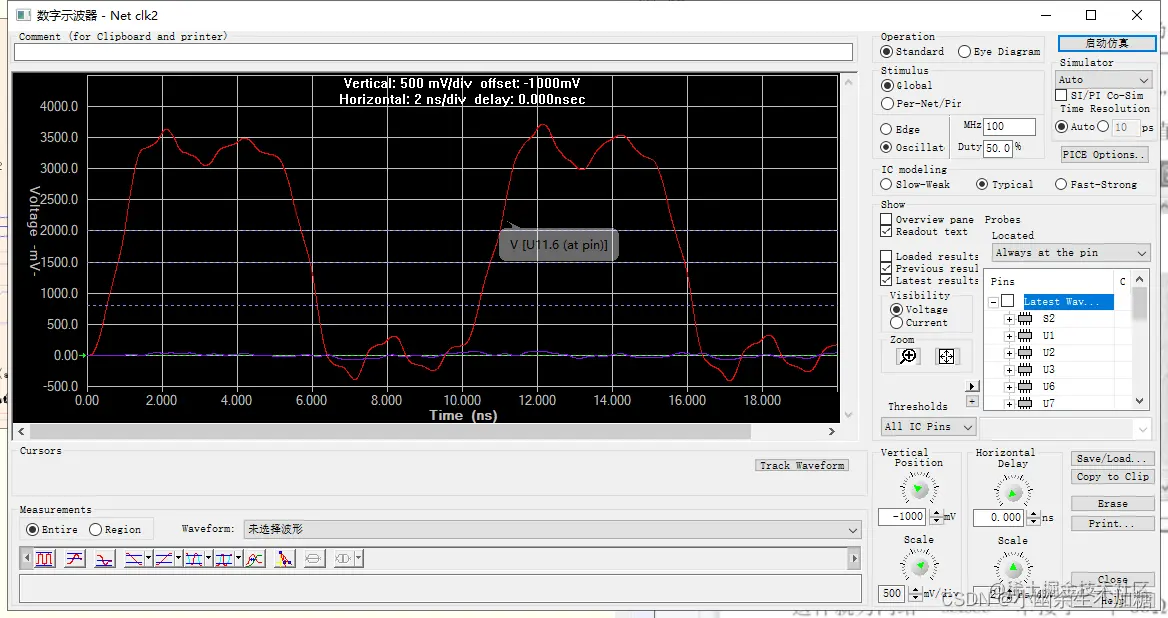Click the Horizontal Delay knob
Viewport: 1168px width, 618px height.
pos(1012,492)
